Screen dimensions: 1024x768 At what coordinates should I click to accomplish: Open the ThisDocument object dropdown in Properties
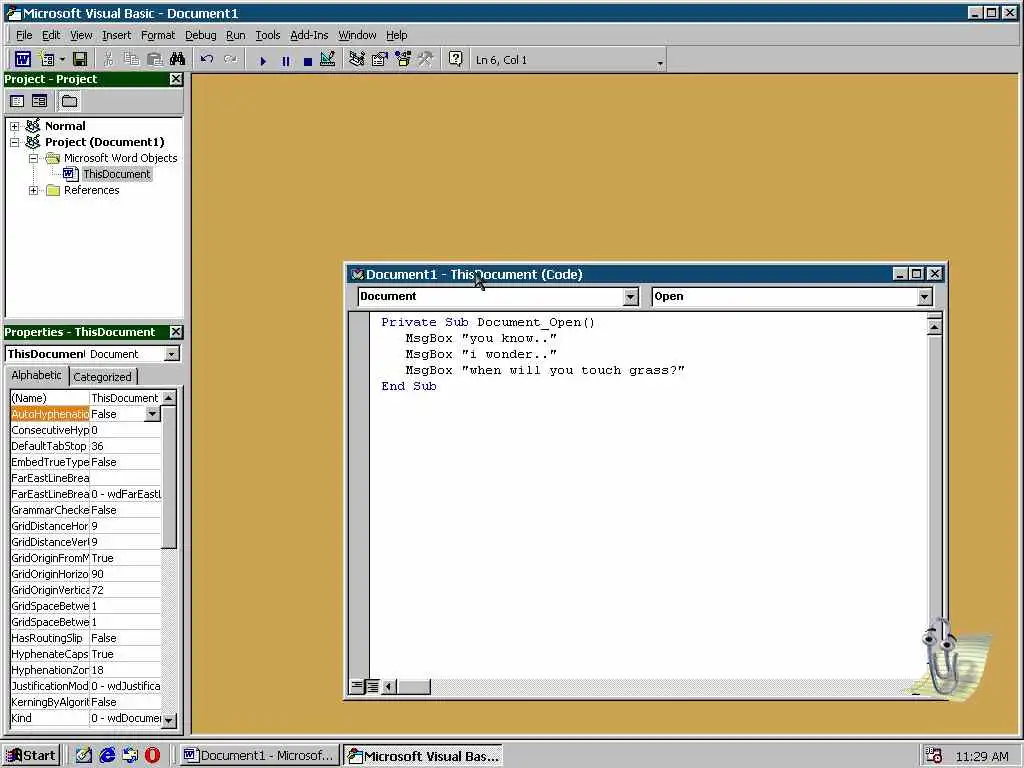tap(171, 354)
